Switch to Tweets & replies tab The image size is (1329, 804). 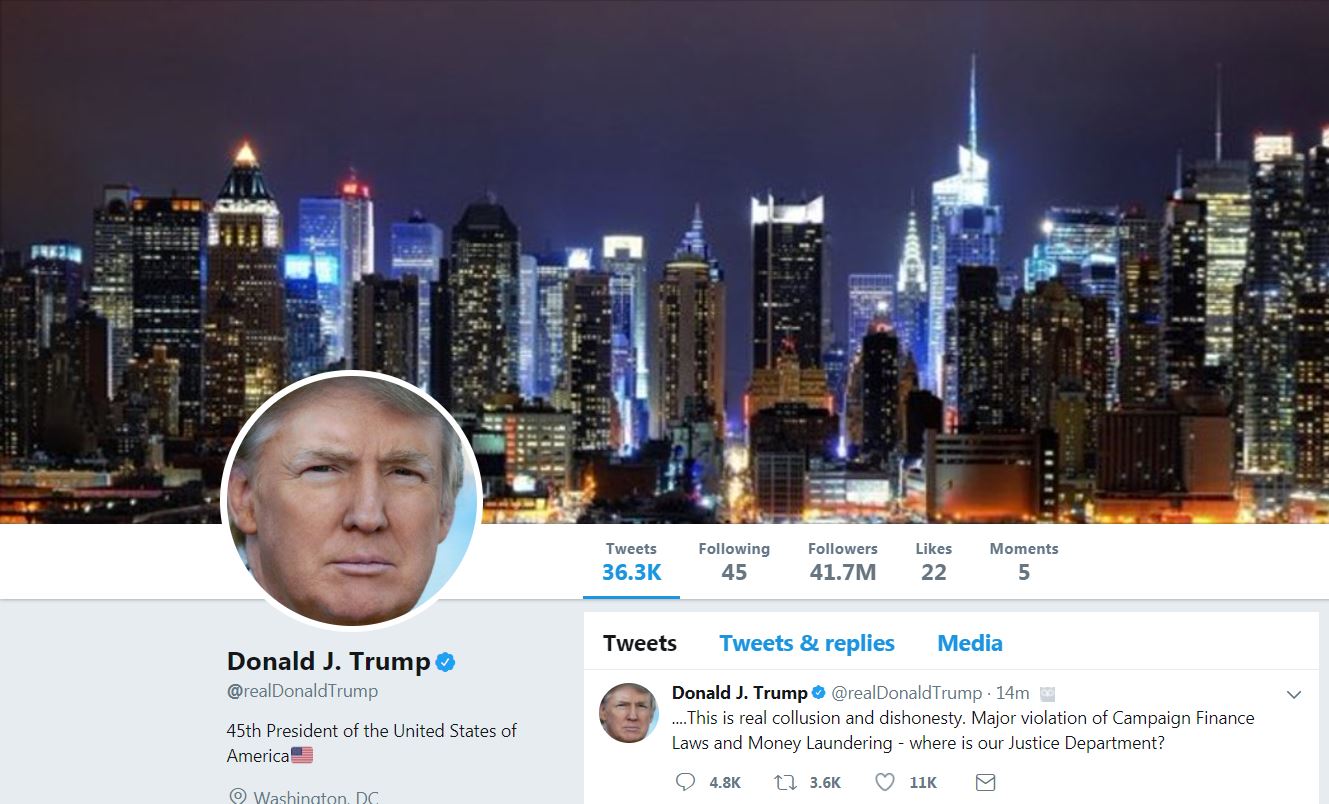(x=807, y=643)
